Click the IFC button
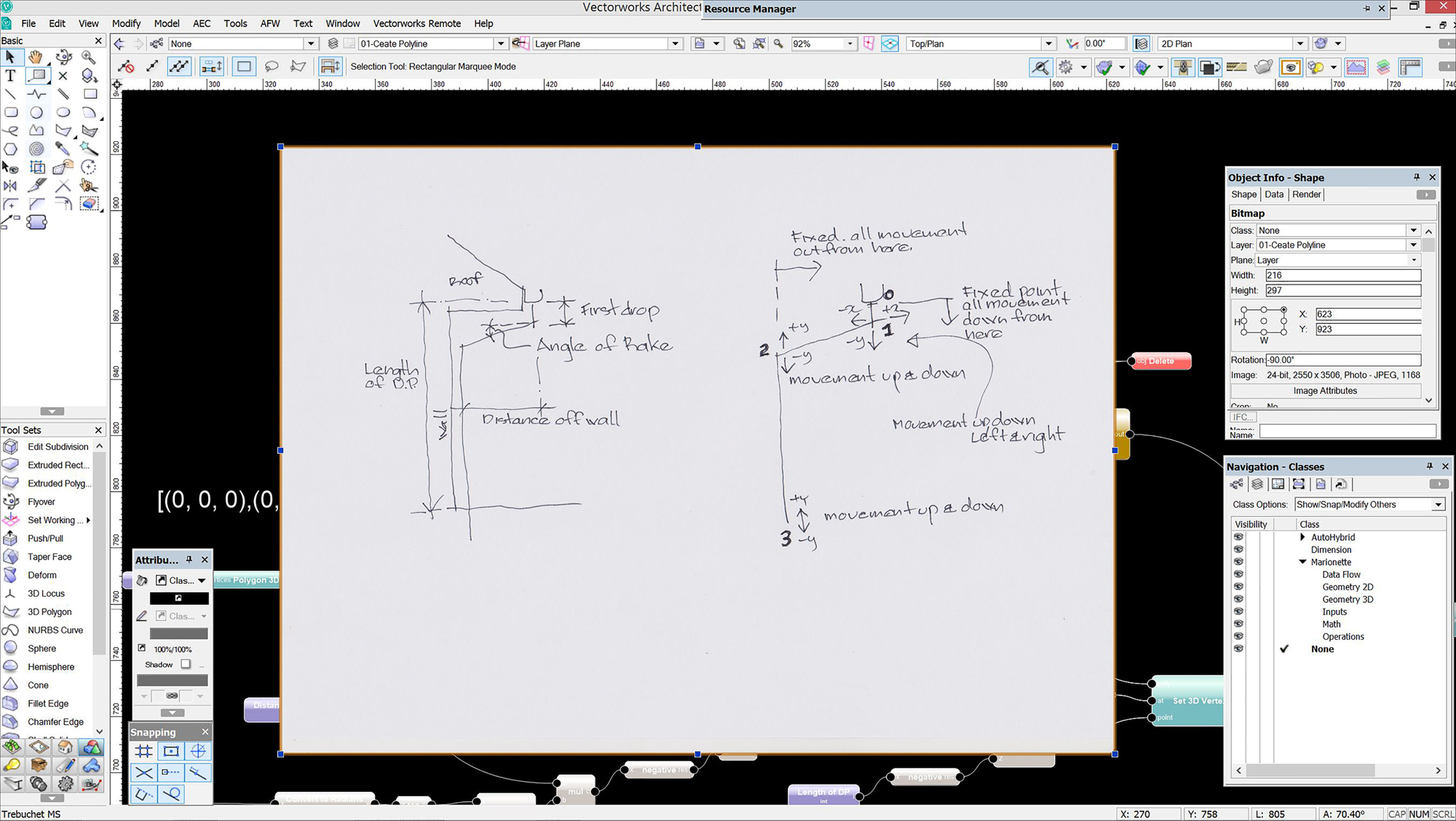 (x=1242, y=417)
